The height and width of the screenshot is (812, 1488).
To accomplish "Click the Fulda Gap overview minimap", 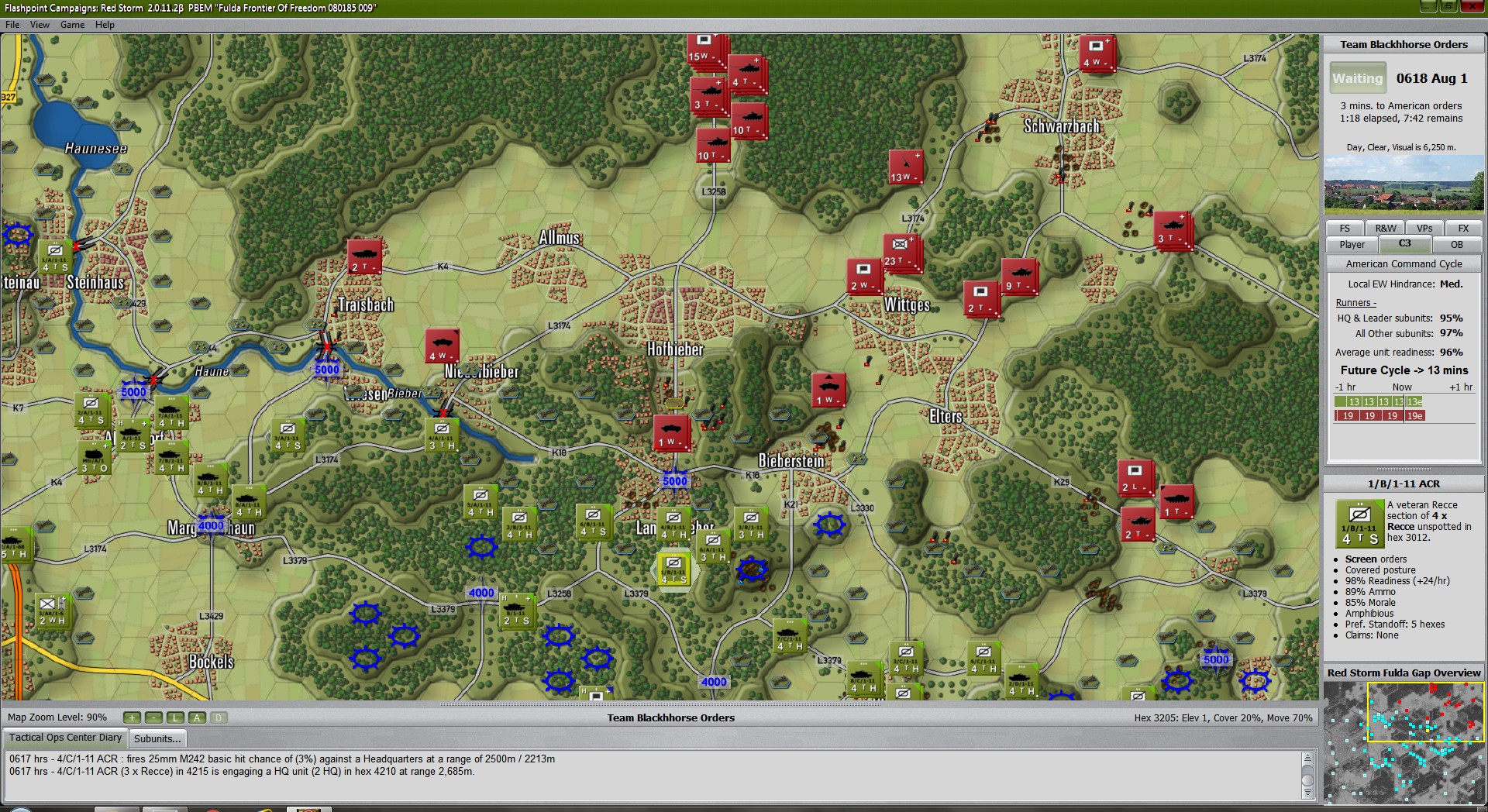I will pos(1404,742).
